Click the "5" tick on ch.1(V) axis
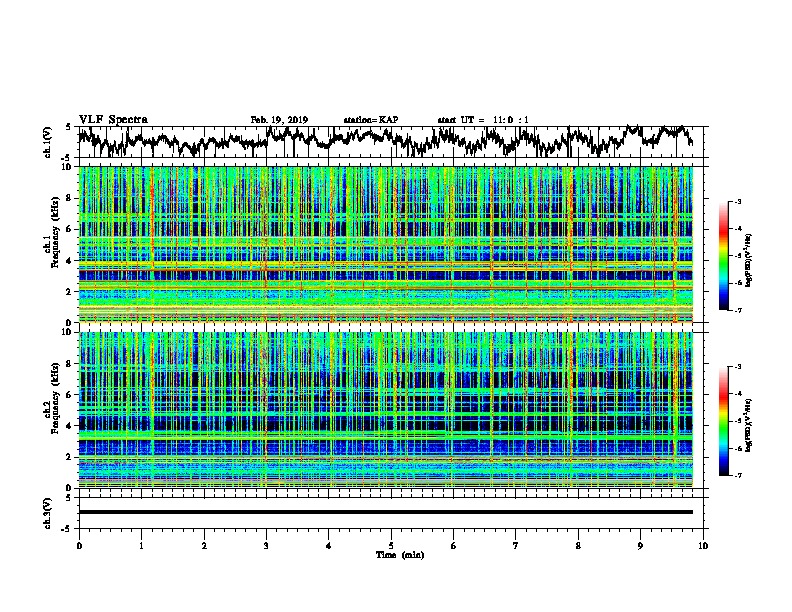The height and width of the screenshot is (612, 792). pos(68,127)
